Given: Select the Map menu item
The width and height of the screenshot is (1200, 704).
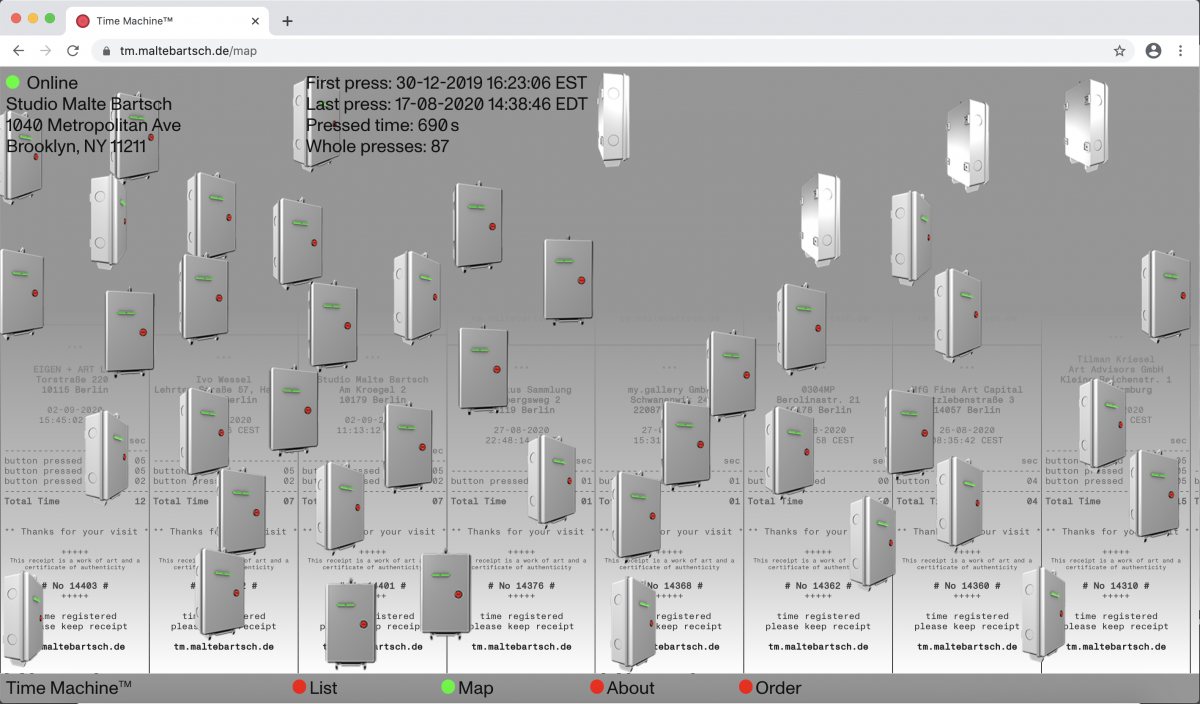Looking at the screenshot, I should coord(475,688).
